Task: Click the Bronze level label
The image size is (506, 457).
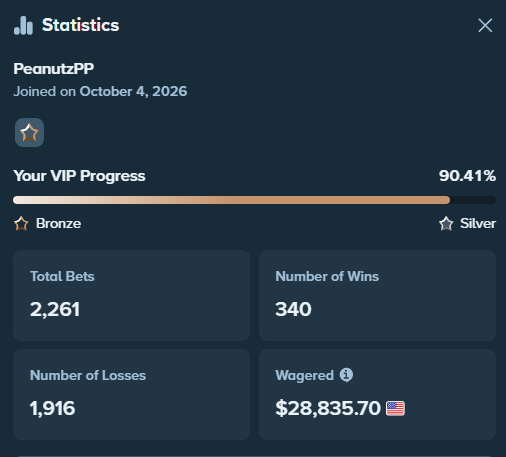Action: click(58, 223)
